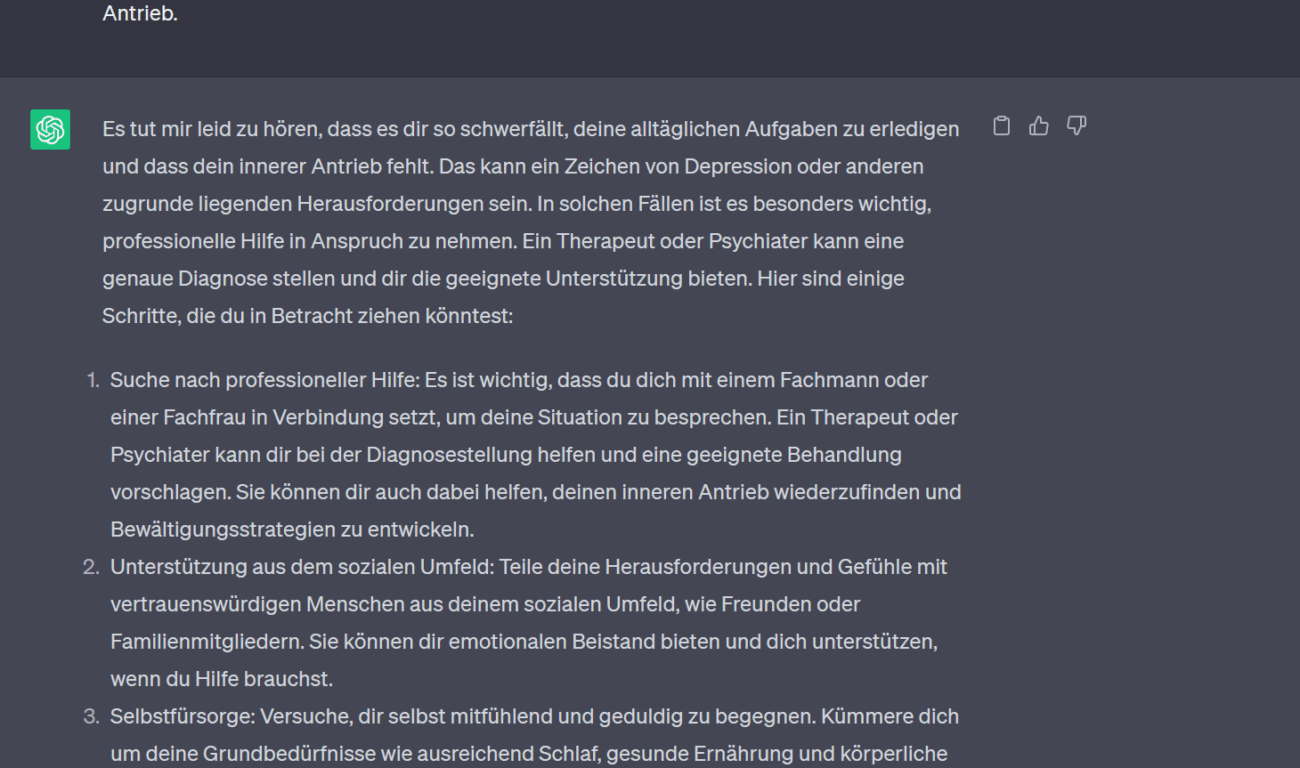Click the list number "3." marker
1300x768 pixels.
coord(91,716)
